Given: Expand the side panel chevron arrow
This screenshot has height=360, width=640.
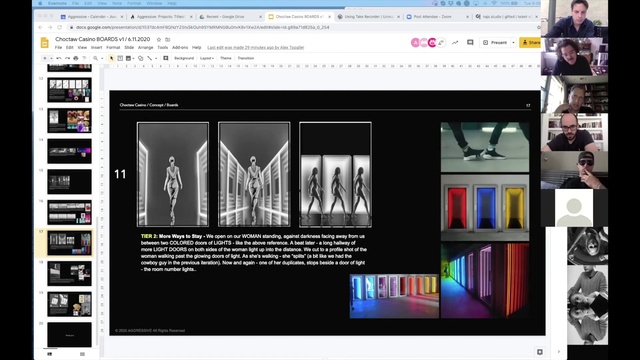Looking at the screenshot, I should (559, 351).
